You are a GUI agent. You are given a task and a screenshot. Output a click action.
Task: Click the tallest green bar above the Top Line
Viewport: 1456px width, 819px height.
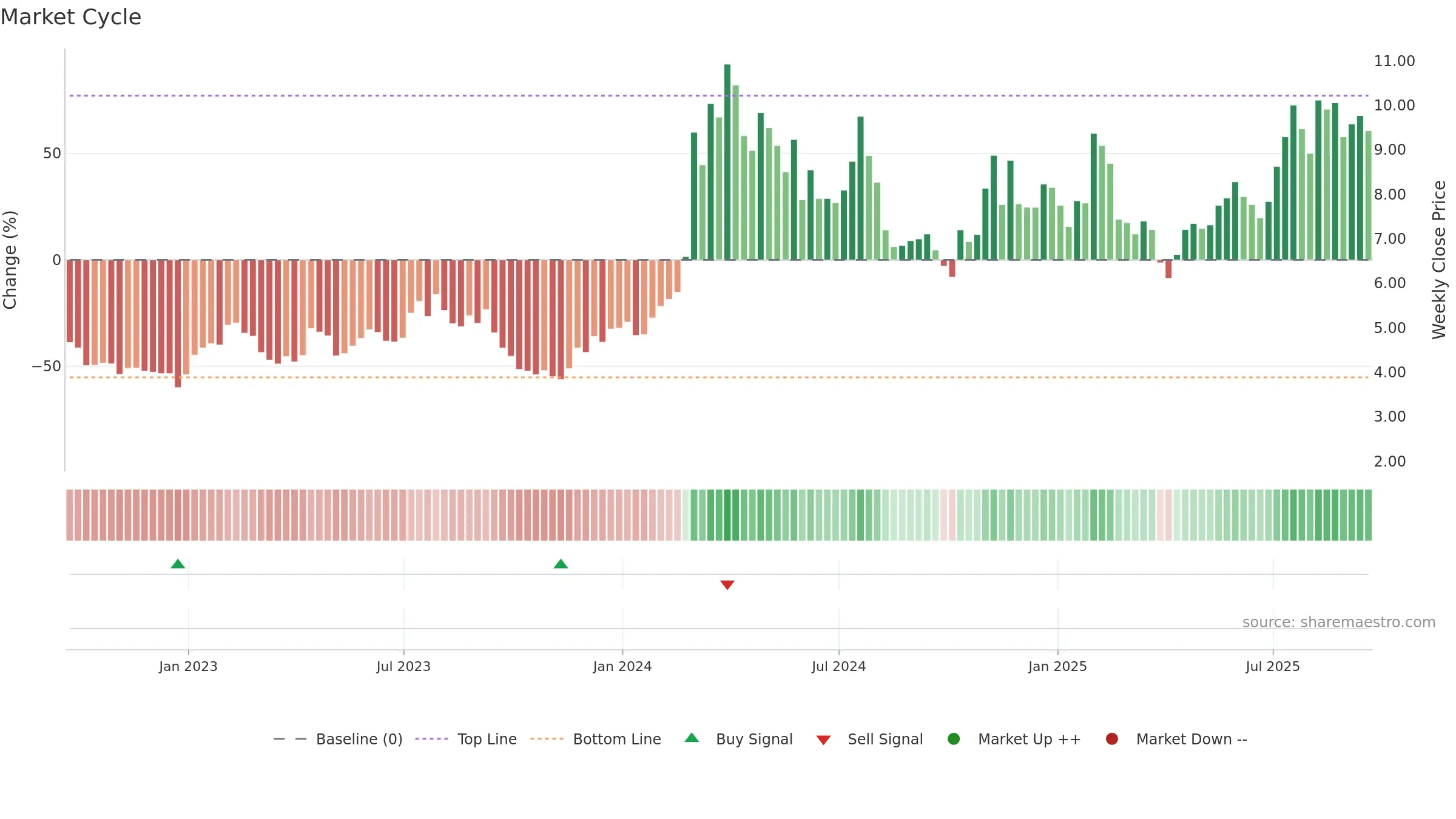point(727,162)
